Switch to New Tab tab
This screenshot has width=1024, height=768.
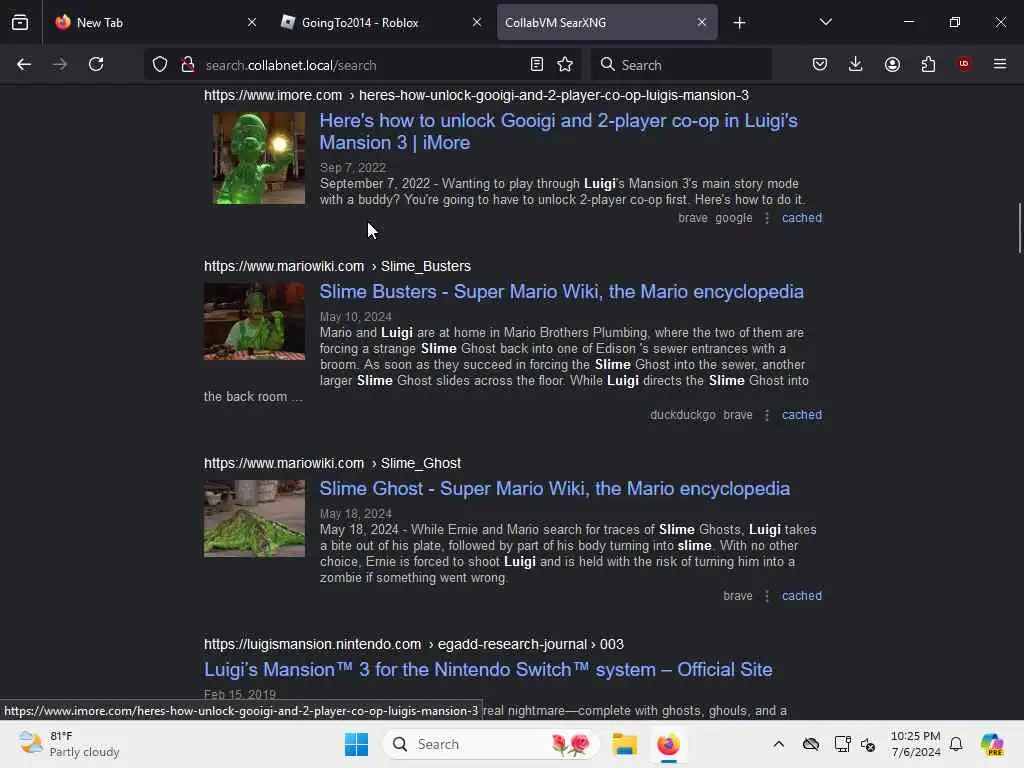pyautogui.click(x=155, y=22)
